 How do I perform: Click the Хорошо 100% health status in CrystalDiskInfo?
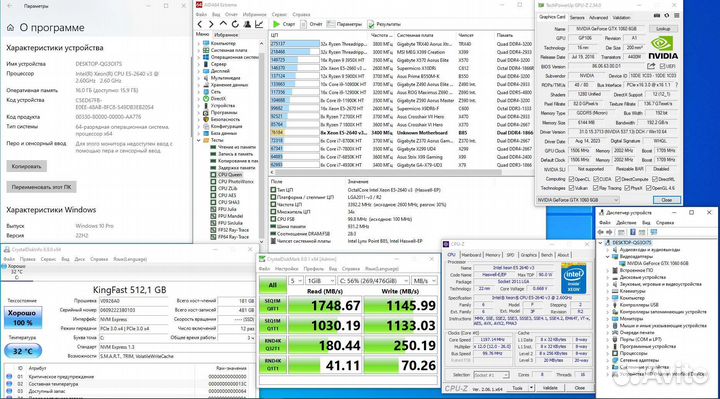[22, 317]
